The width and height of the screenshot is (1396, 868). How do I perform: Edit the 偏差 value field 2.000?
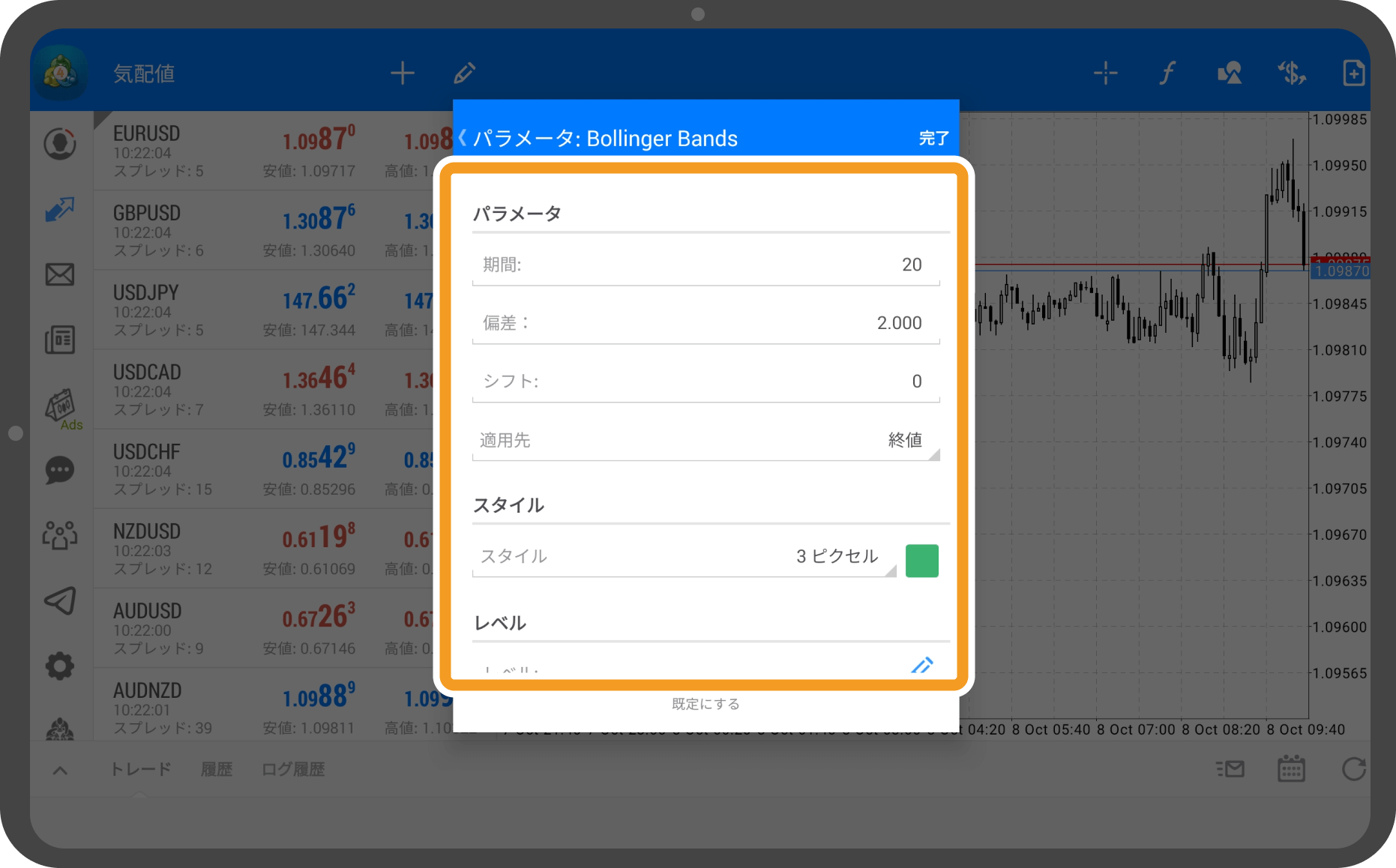(x=705, y=323)
